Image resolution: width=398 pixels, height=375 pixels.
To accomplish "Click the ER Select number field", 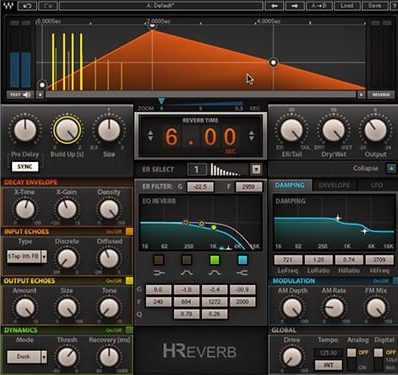I will click(x=197, y=169).
